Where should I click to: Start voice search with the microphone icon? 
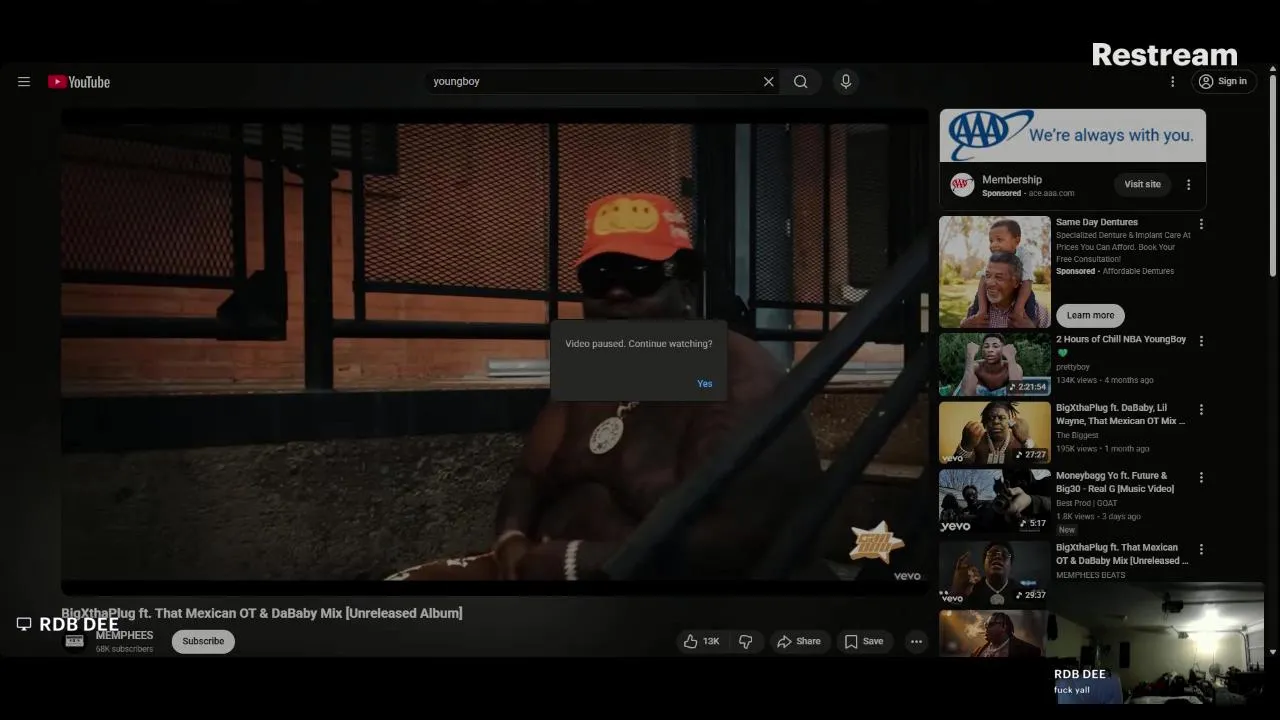[x=846, y=82]
